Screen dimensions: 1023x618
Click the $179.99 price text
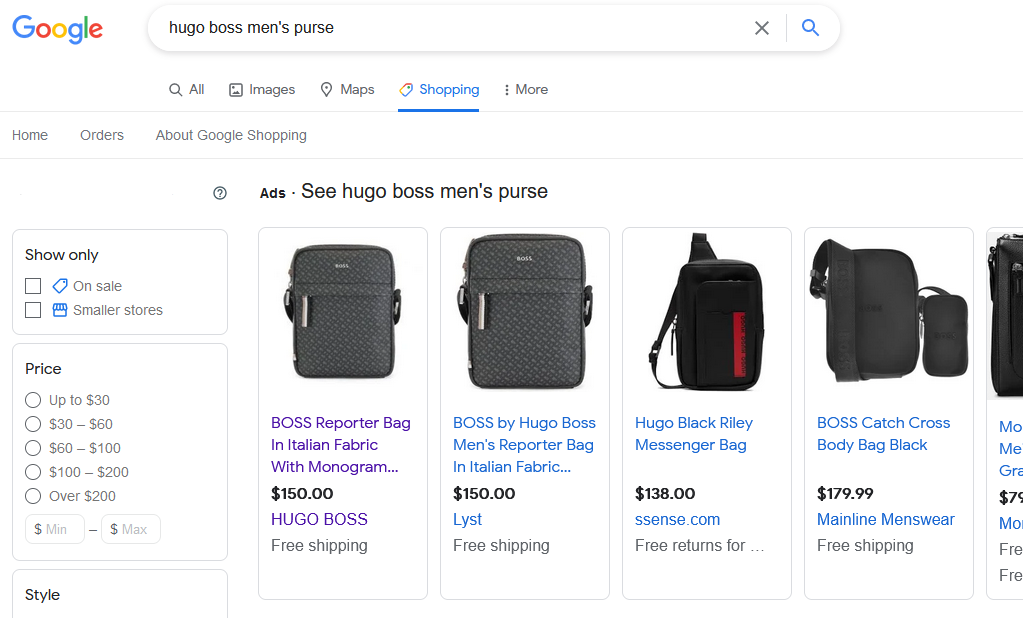pos(845,494)
